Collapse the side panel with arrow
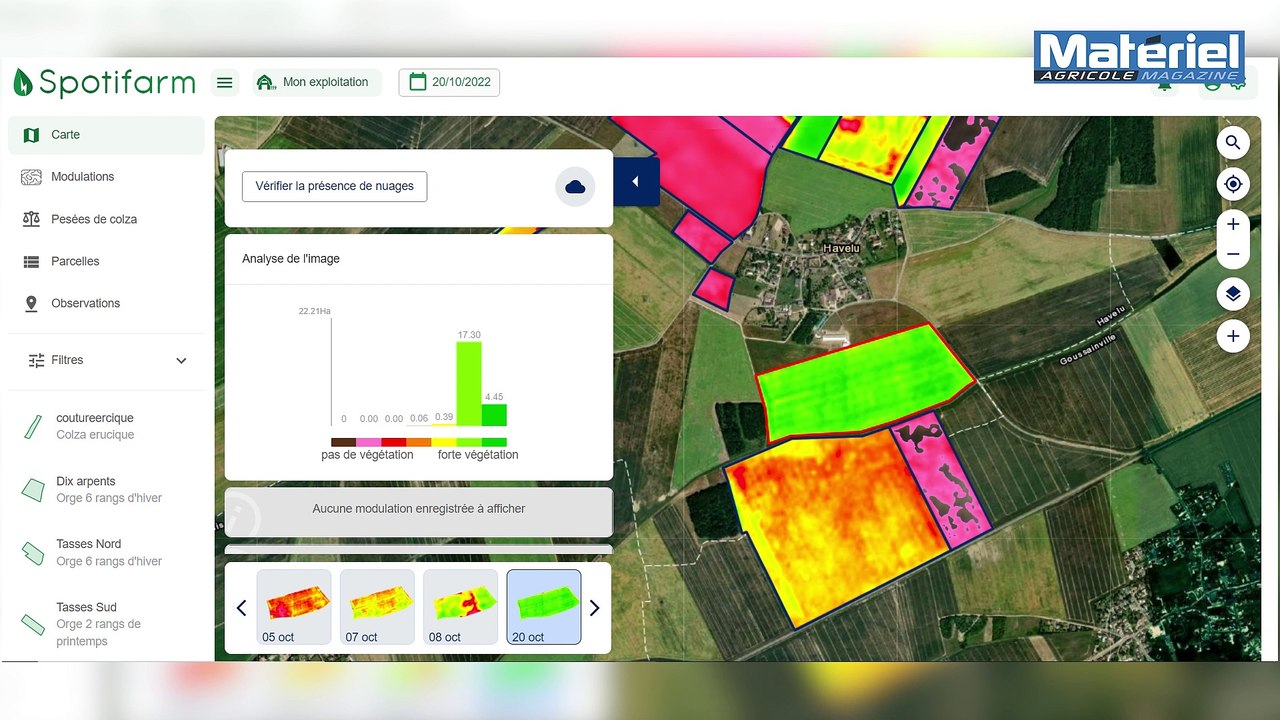Viewport: 1280px width, 720px height. (636, 181)
